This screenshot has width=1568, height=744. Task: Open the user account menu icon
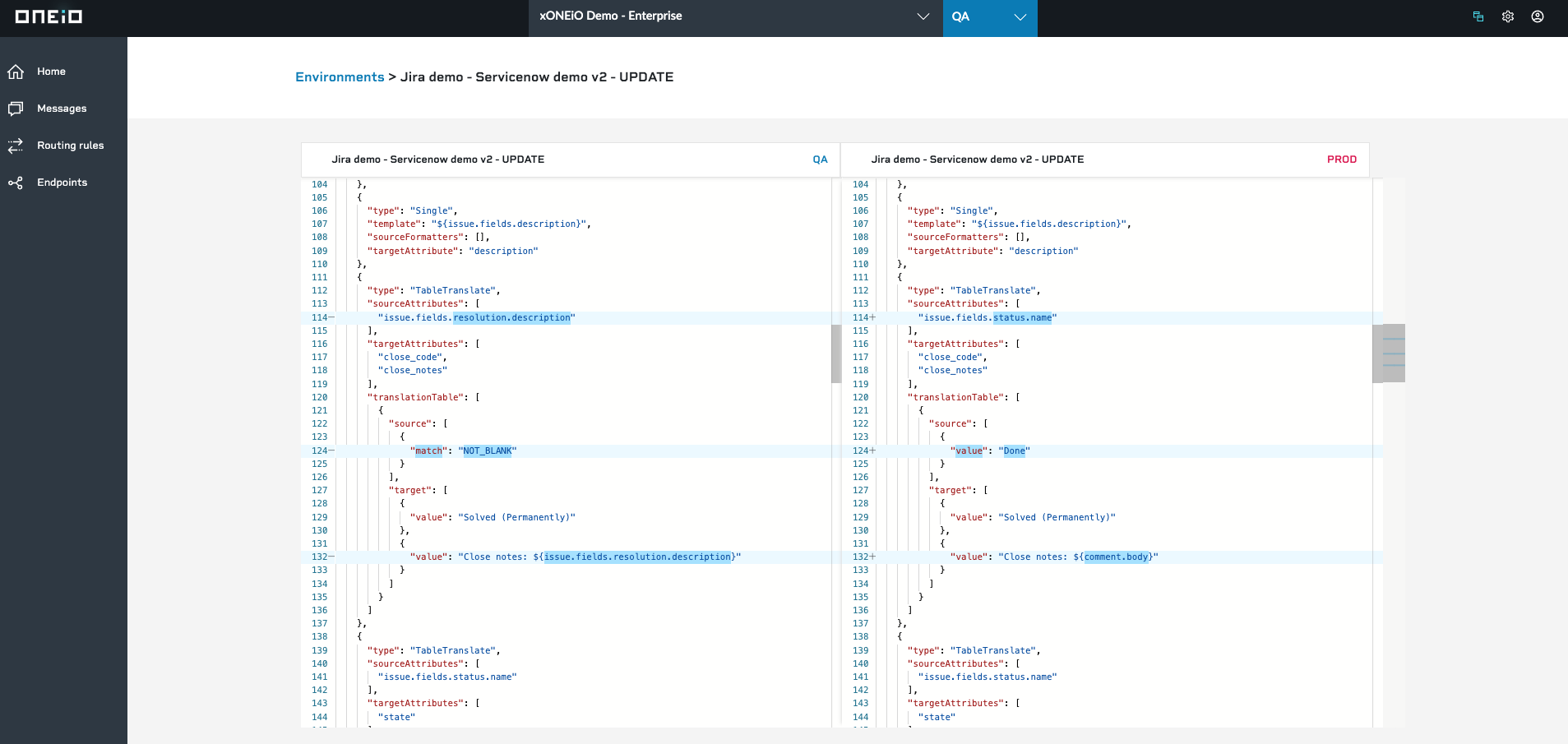1538,16
